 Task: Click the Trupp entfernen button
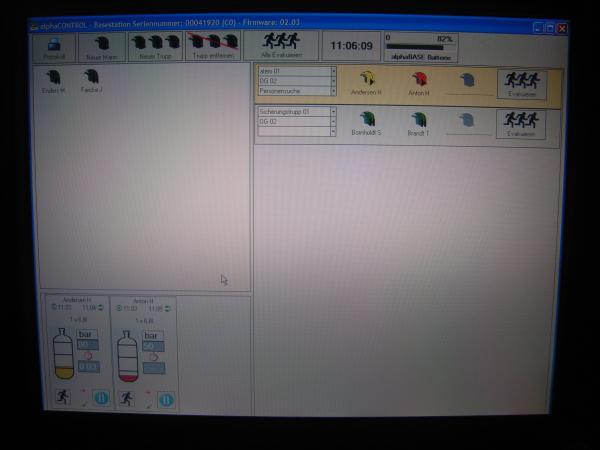(x=215, y=46)
